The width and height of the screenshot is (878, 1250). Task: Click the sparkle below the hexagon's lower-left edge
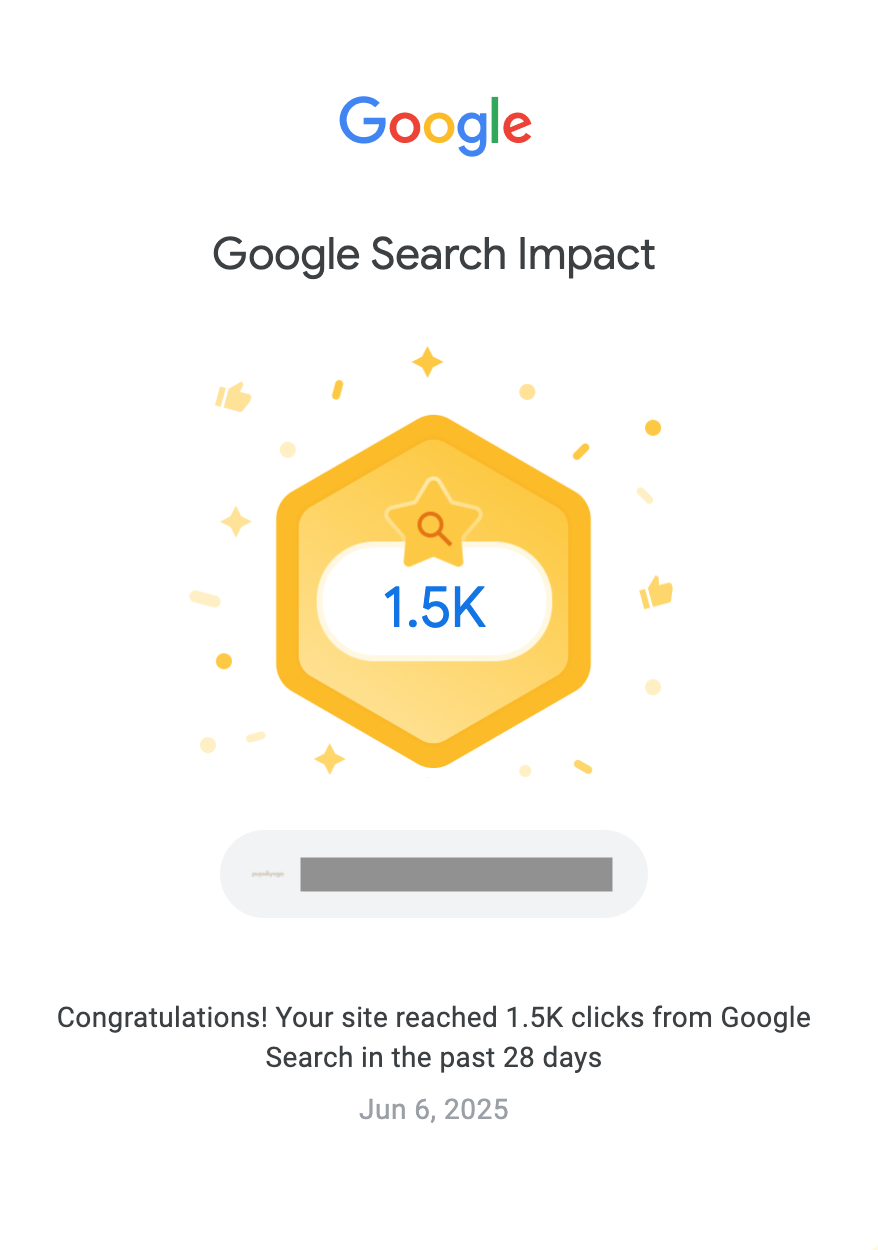(x=329, y=759)
